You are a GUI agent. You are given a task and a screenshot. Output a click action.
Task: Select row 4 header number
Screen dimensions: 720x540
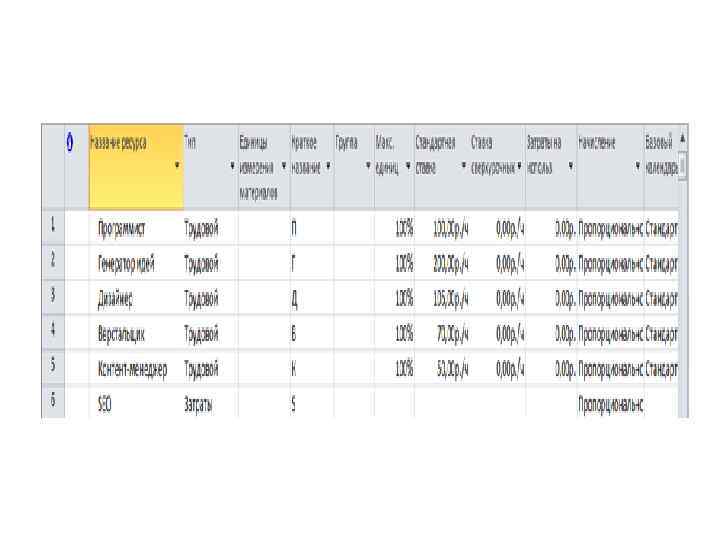(x=52, y=331)
